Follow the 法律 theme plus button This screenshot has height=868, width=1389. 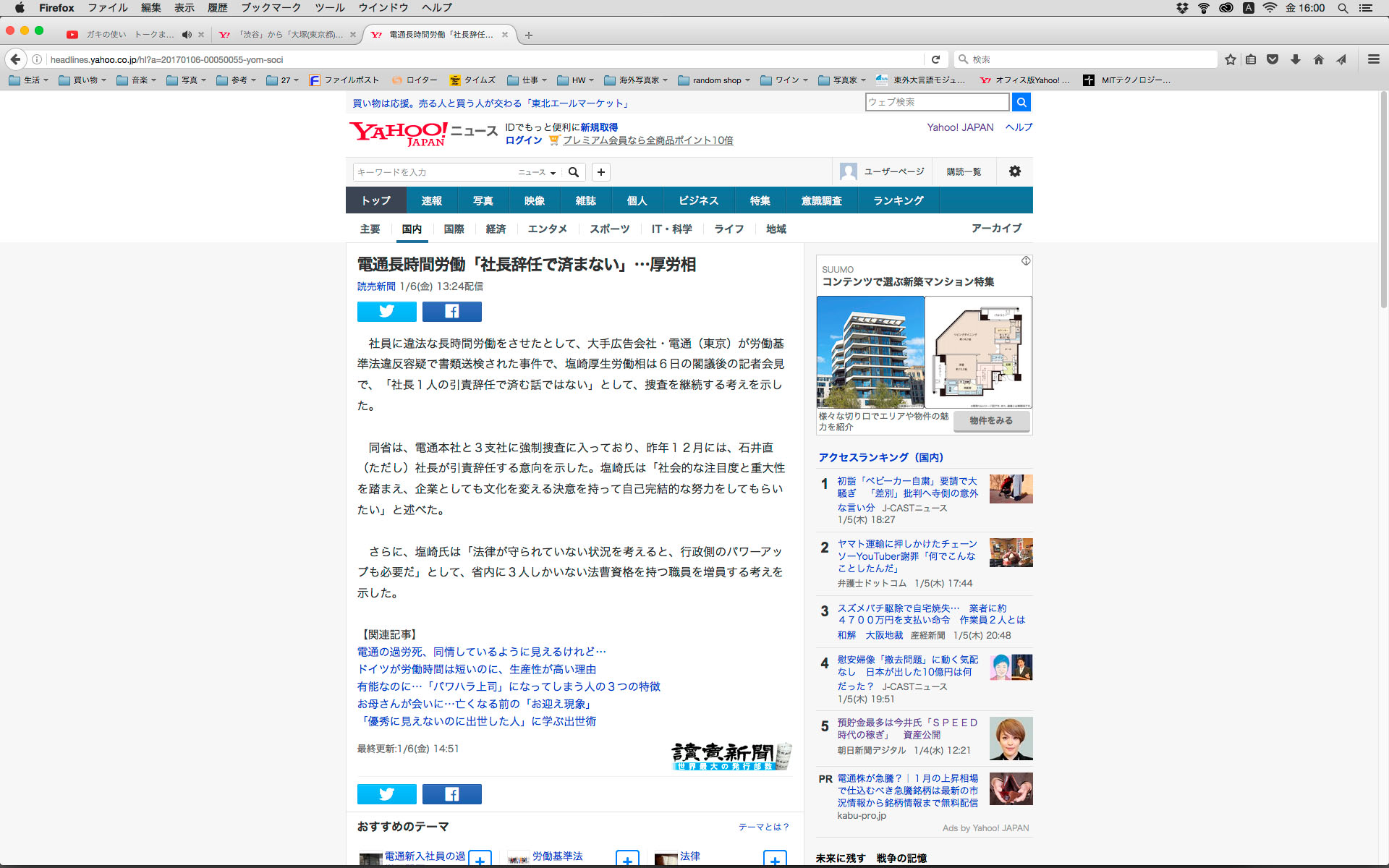point(774,859)
